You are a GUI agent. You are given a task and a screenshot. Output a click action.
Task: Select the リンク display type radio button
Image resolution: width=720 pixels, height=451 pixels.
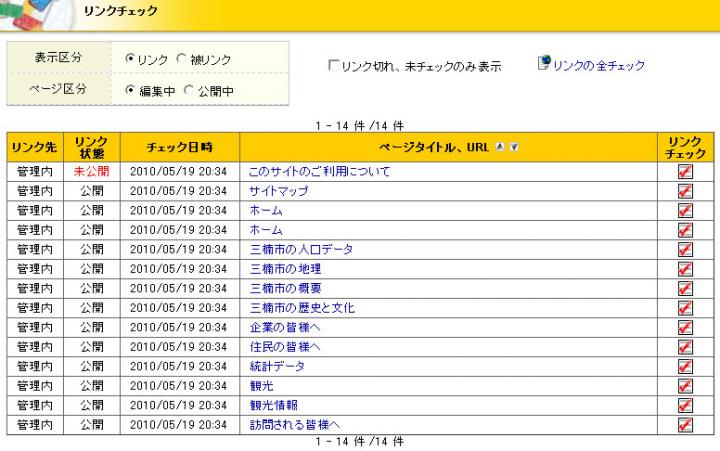tap(130, 61)
